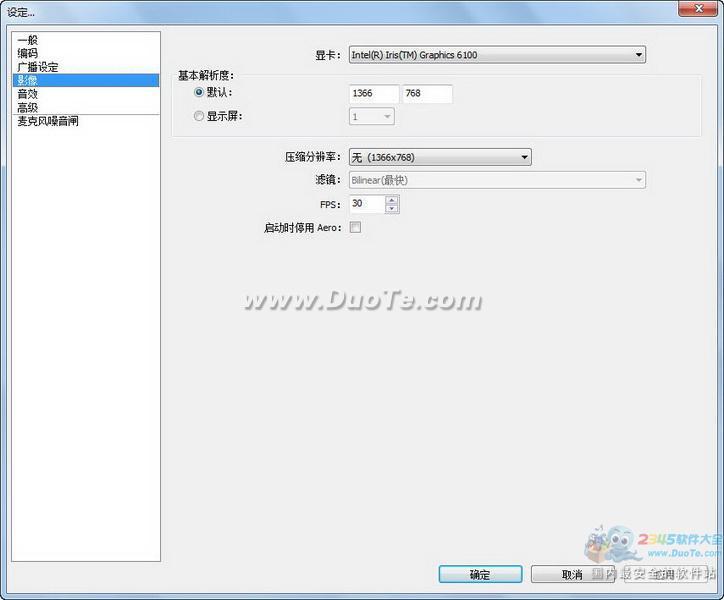Select the 显示屏 radio button
Viewport: 724px width, 600px height.
click(199, 116)
